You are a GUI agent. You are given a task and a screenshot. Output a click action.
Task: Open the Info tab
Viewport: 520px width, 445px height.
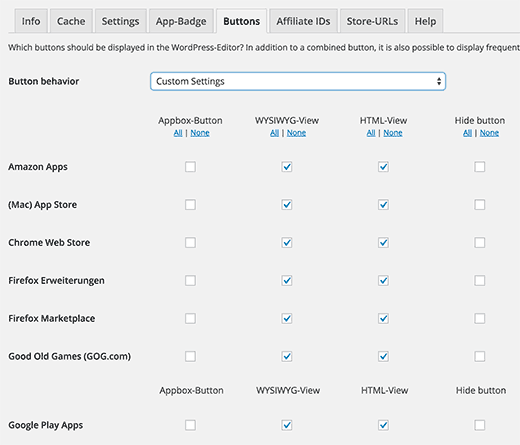point(31,21)
